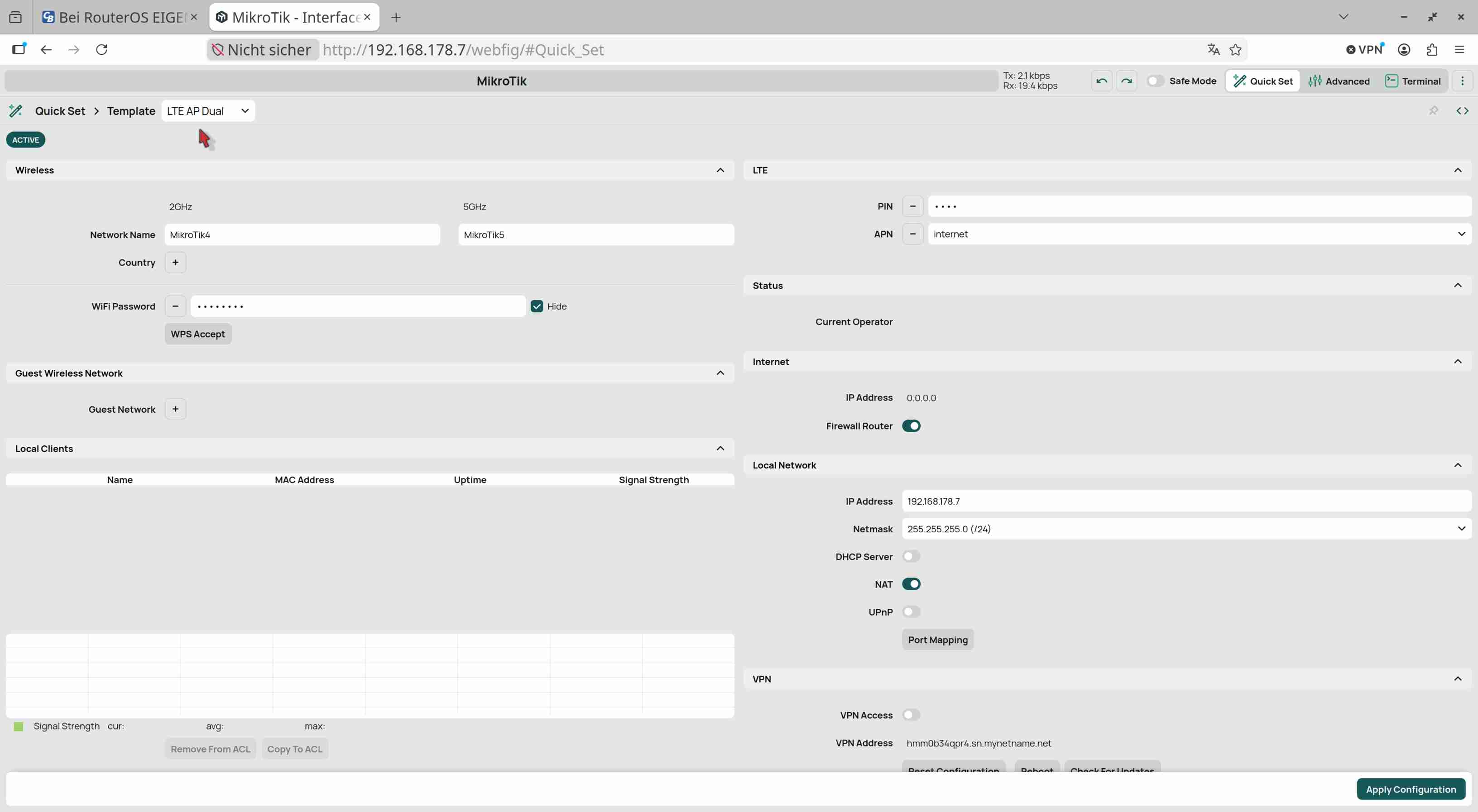Redo the change with the redo arrow
The height and width of the screenshot is (812, 1478).
pyautogui.click(x=1126, y=81)
